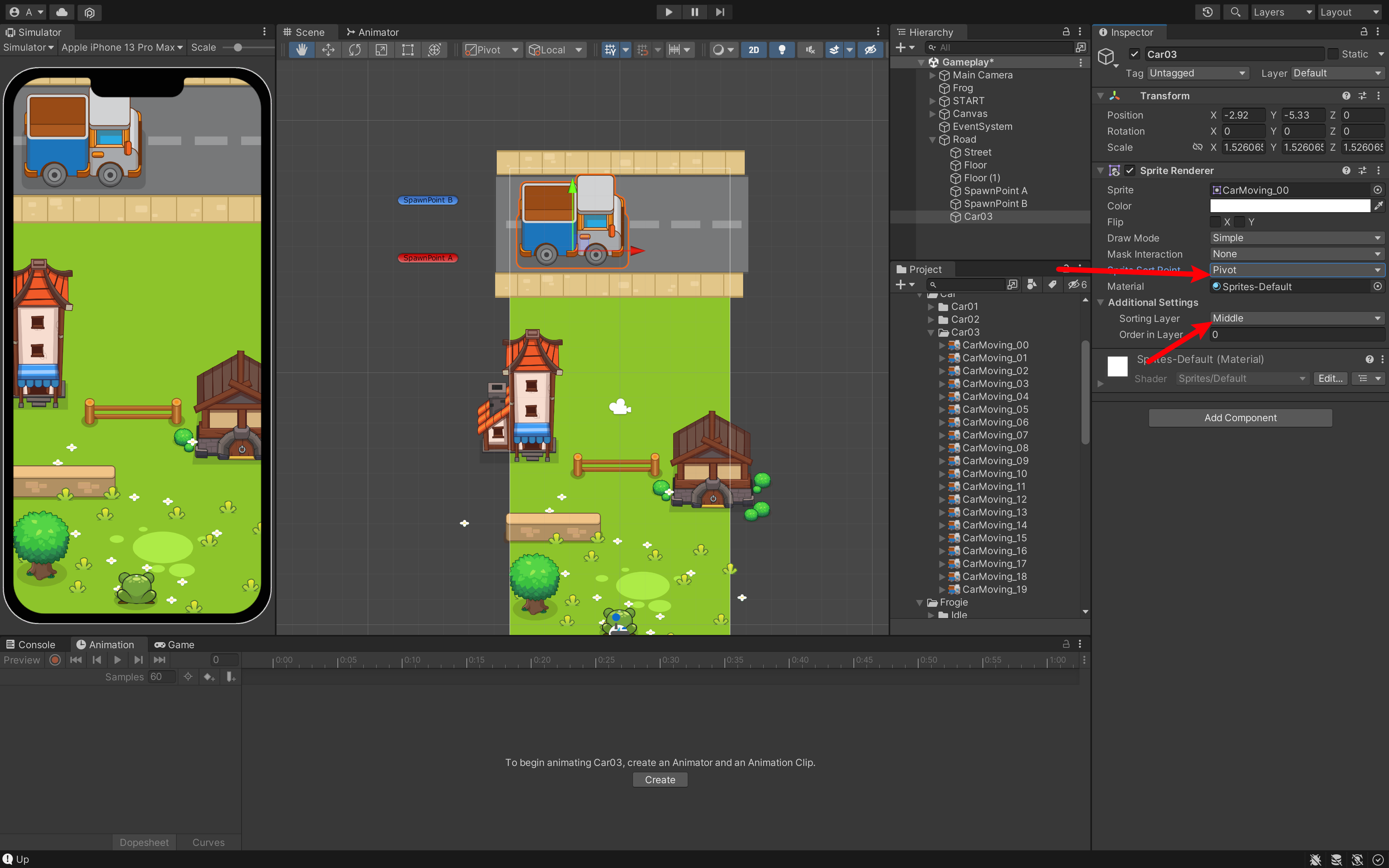Click the Order in Layer input field

1297,335
